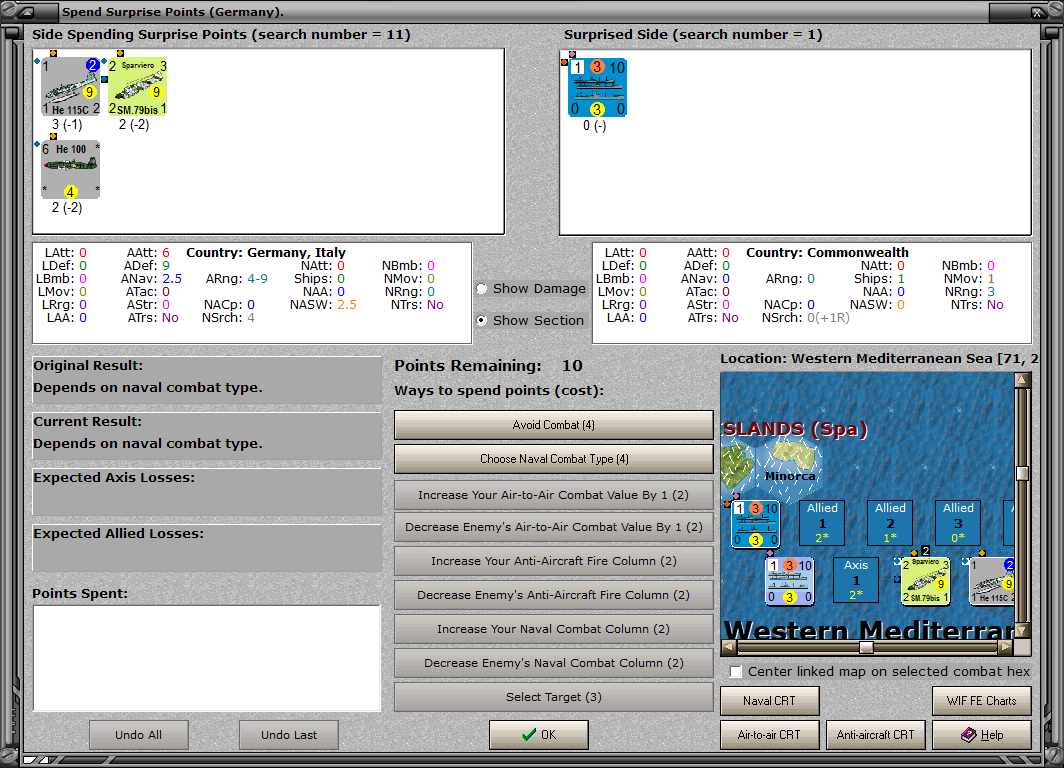Click the Allied 1 sea box on map
This screenshot has width=1064, height=768.
point(822,522)
